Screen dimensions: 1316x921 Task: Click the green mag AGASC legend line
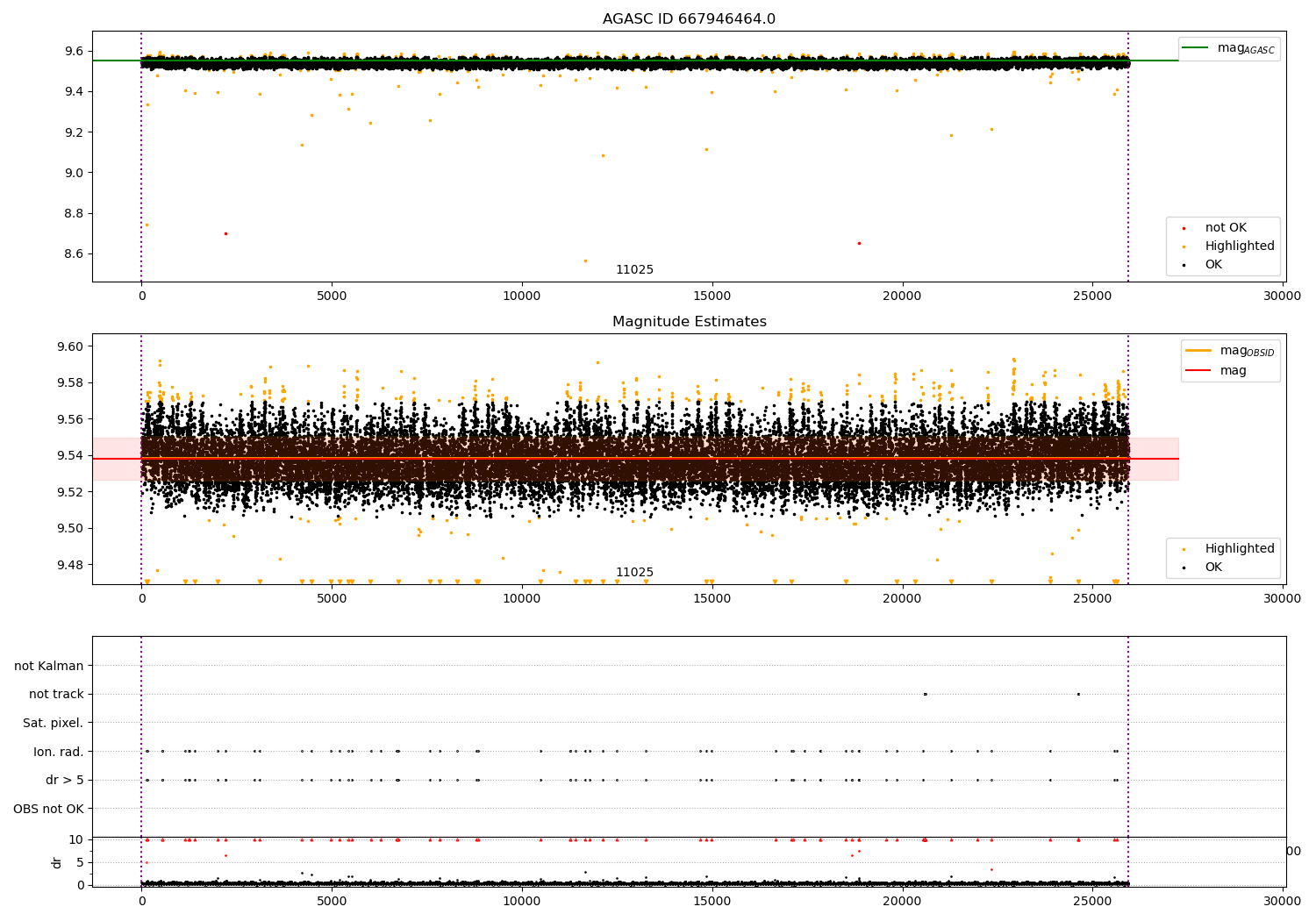[x=1195, y=48]
